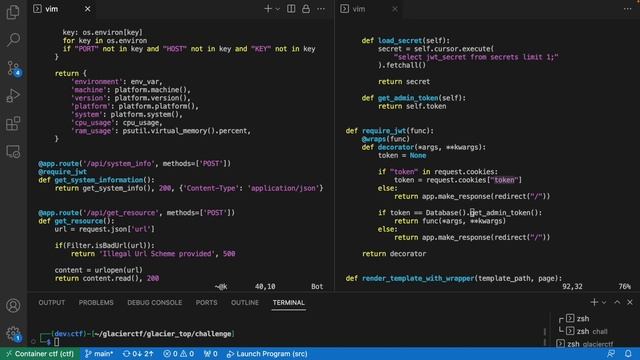Open the Run and Debug view
Viewport: 640px width, 360px height.
(13, 96)
